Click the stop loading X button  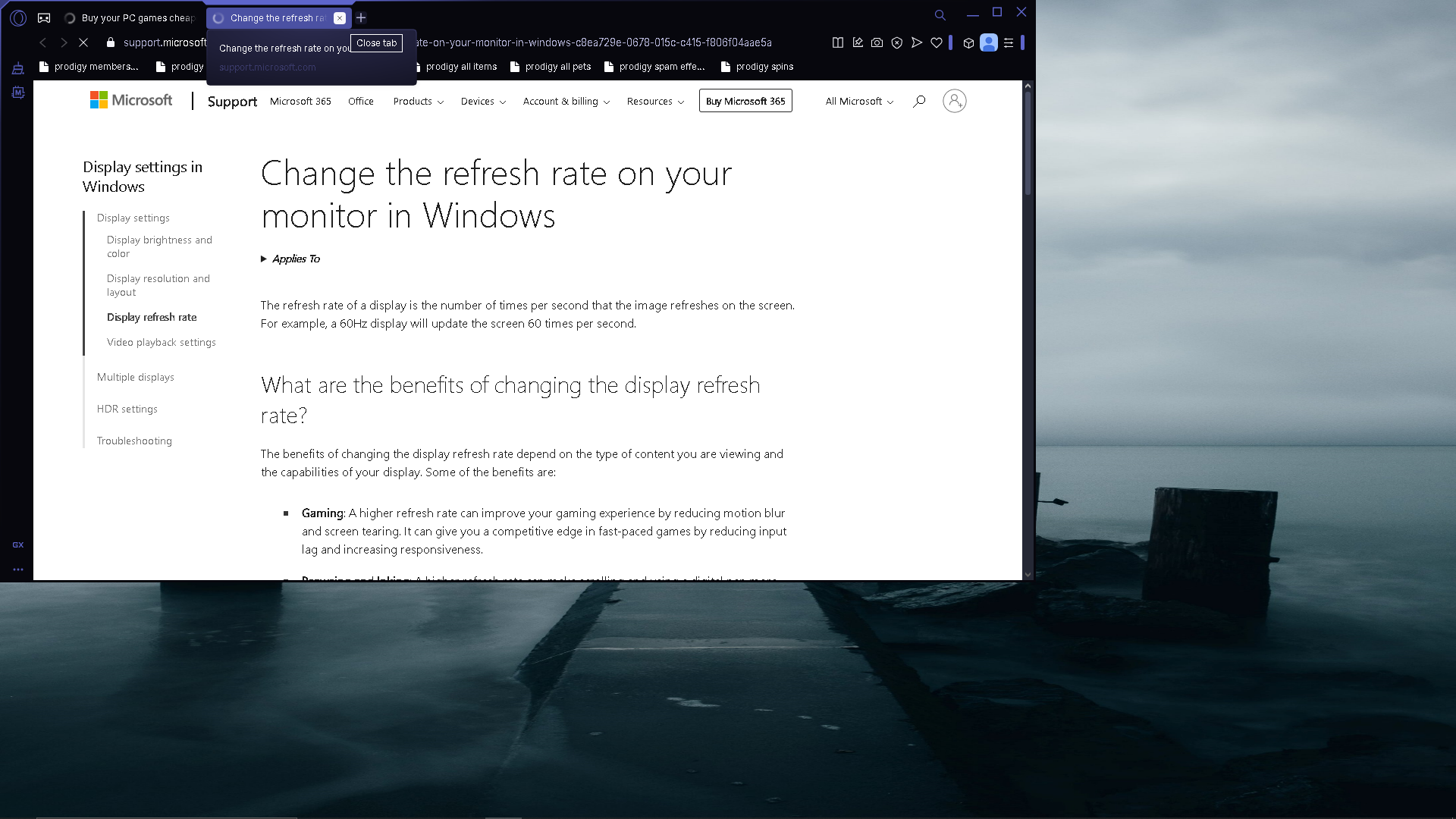pyautogui.click(x=83, y=42)
